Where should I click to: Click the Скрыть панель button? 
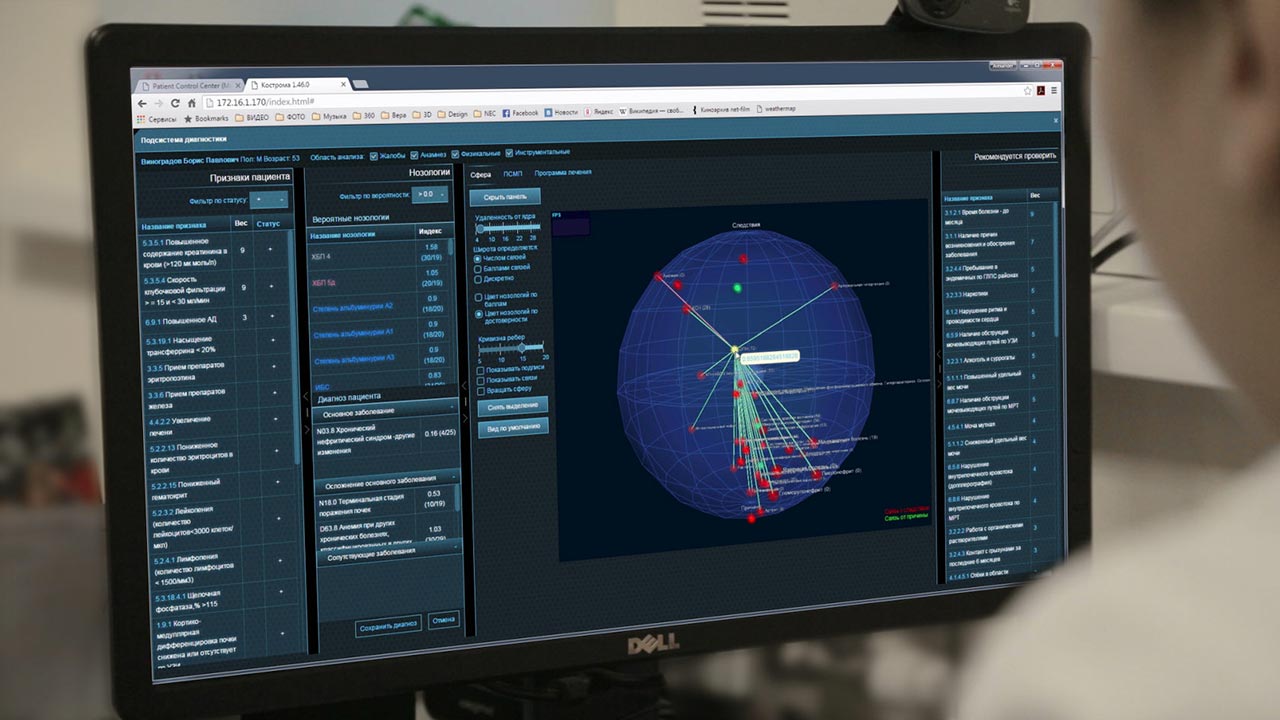(x=505, y=197)
